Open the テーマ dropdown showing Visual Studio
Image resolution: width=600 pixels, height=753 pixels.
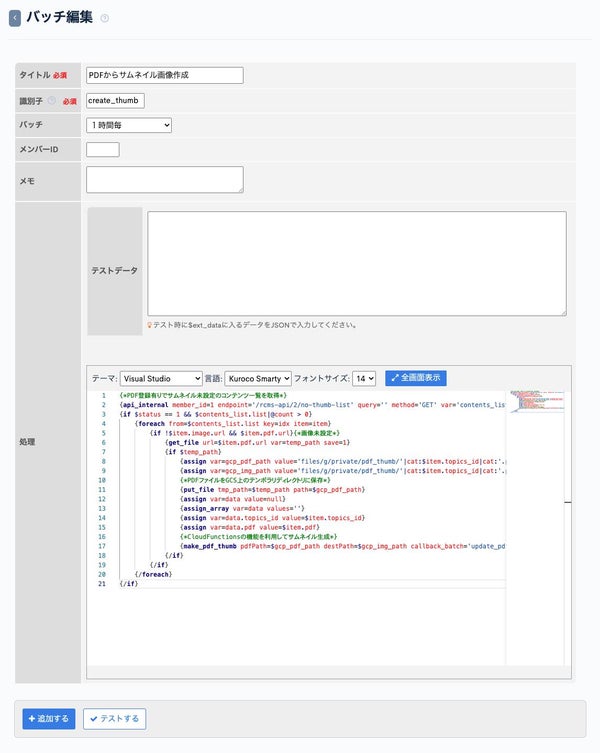click(x=161, y=378)
